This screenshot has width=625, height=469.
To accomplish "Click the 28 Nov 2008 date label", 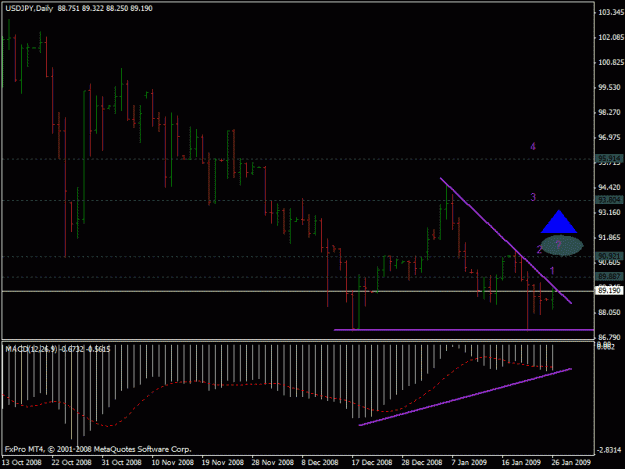I will pyautogui.click(x=272, y=462).
